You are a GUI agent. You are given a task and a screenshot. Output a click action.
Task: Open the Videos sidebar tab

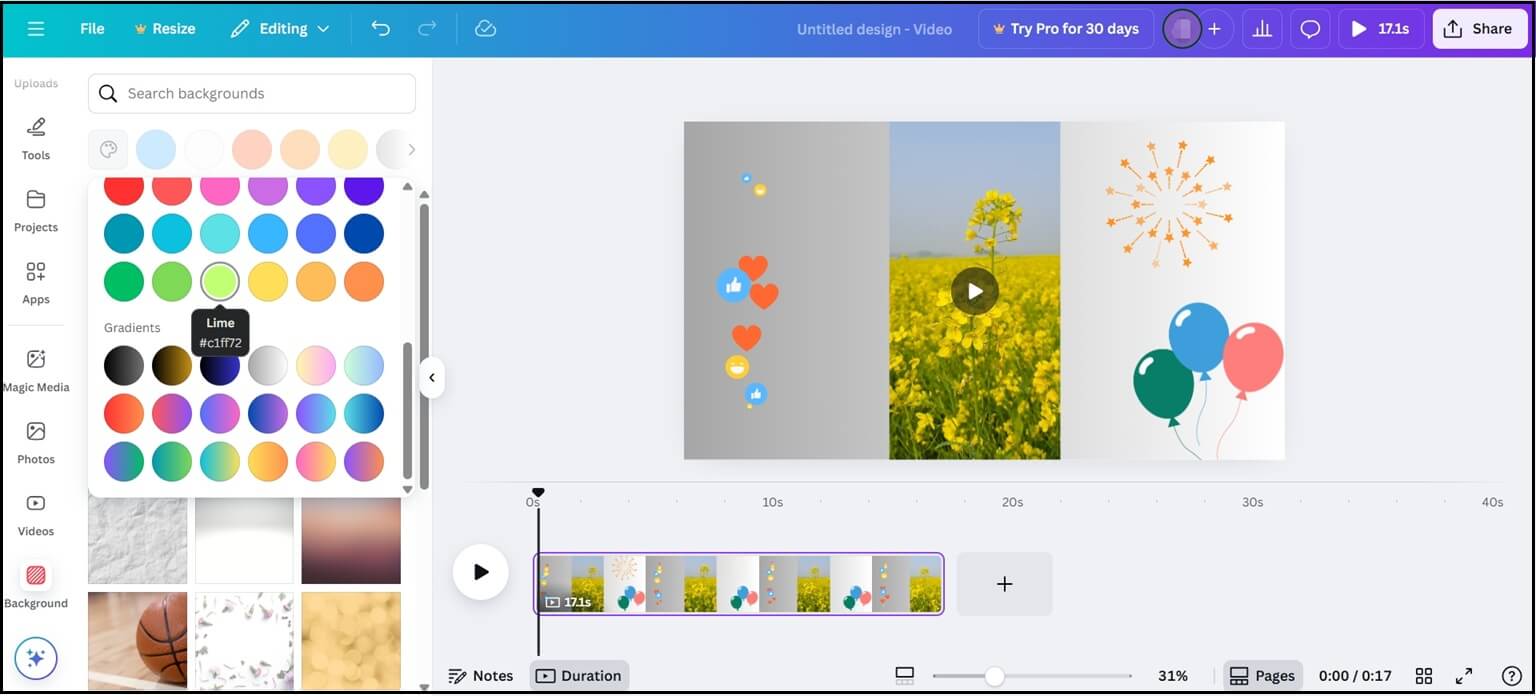(x=36, y=515)
